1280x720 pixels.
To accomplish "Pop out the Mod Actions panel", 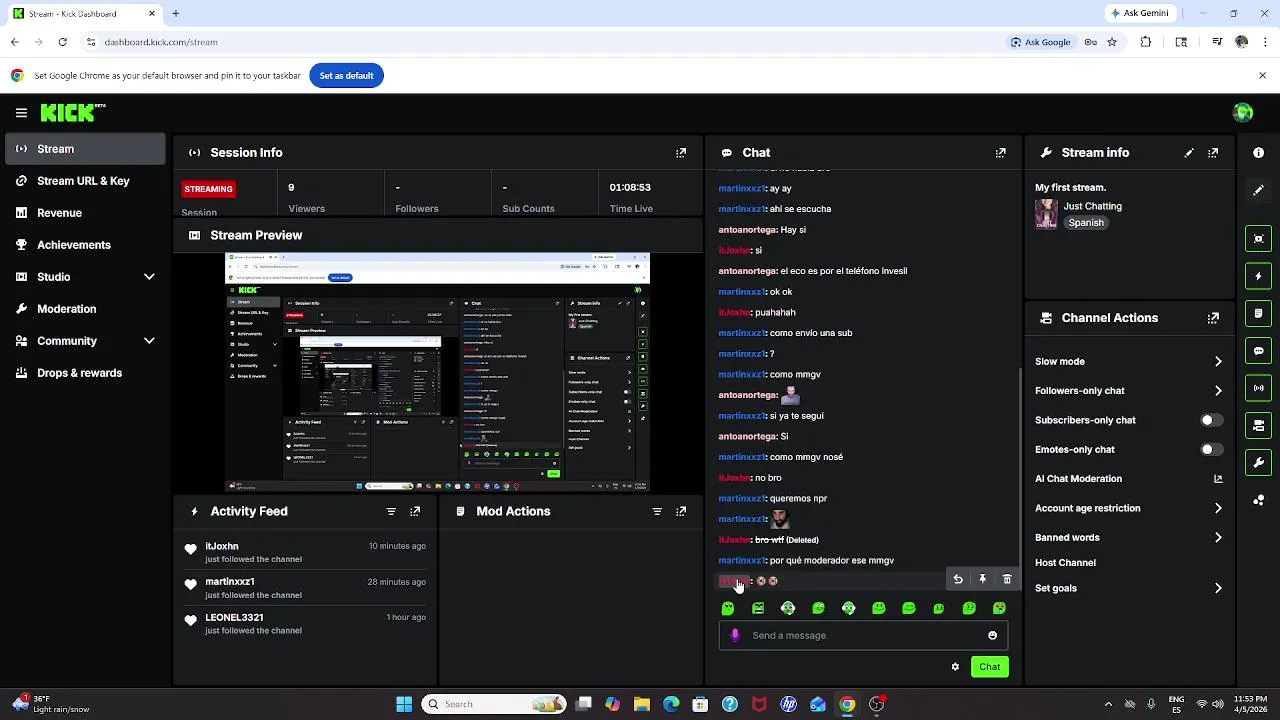I will [681, 511].
